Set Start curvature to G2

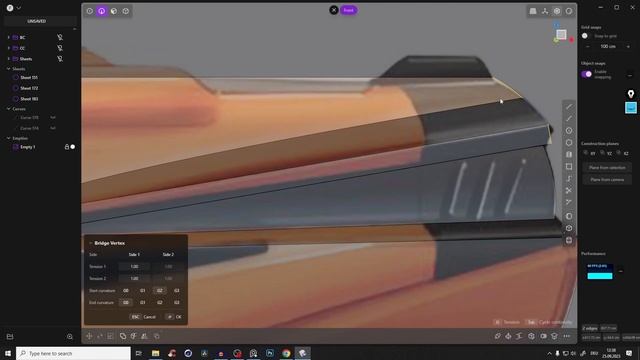pyautogui.click(x=160, y=291)
